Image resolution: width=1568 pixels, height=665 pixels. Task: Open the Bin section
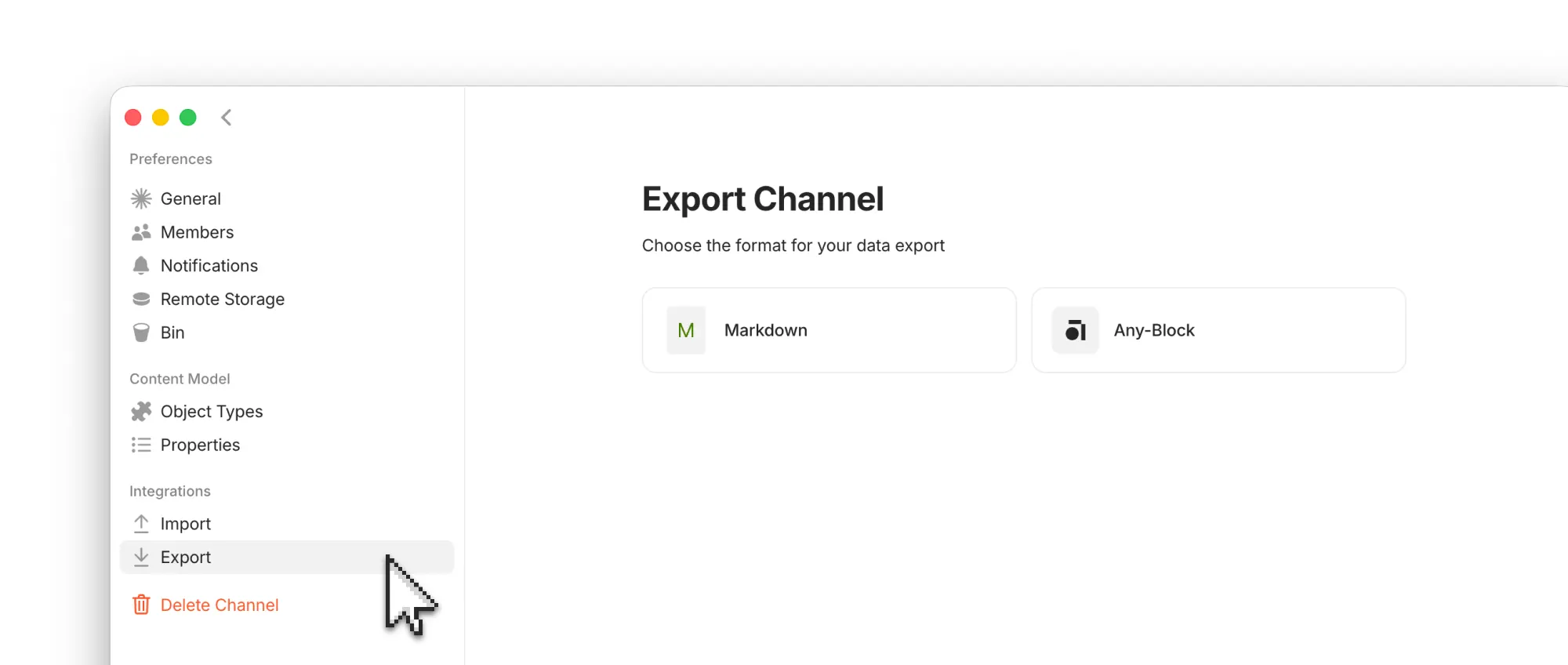(x=287, y=332)
